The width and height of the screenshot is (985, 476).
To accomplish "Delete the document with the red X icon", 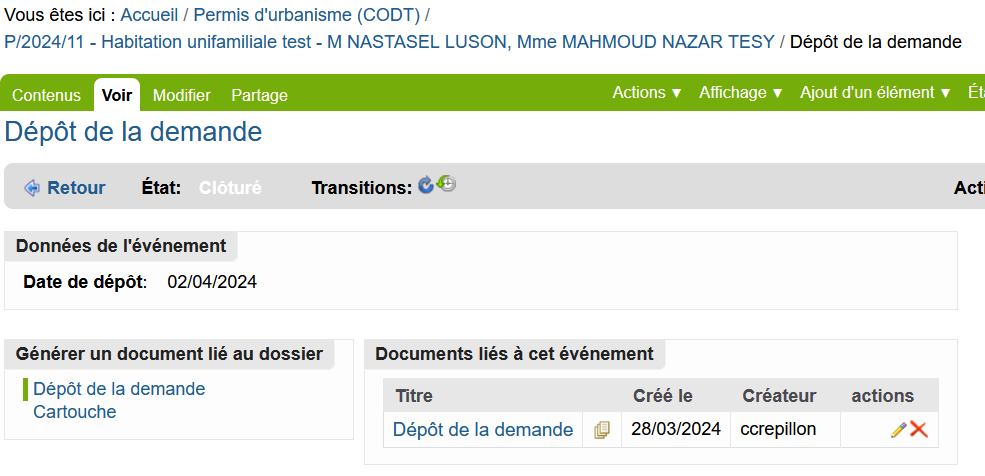I will (918, 430).
